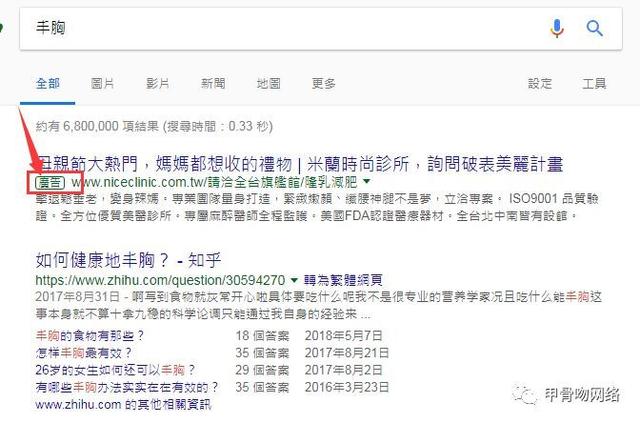
Task: Switch to the 圖片 tab
Action: click(x=102, y=84)
